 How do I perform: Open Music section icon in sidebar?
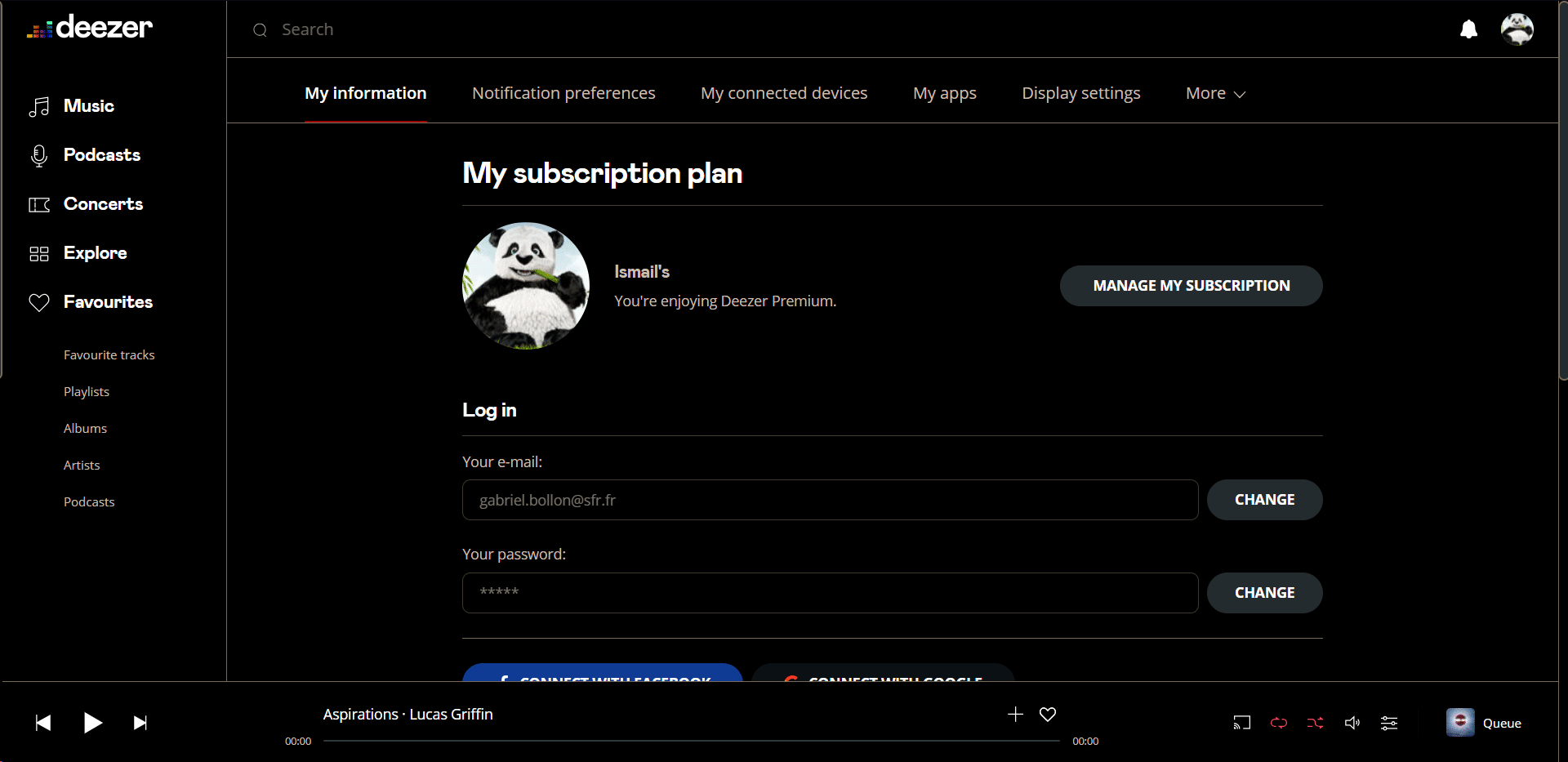click(39, 106)
